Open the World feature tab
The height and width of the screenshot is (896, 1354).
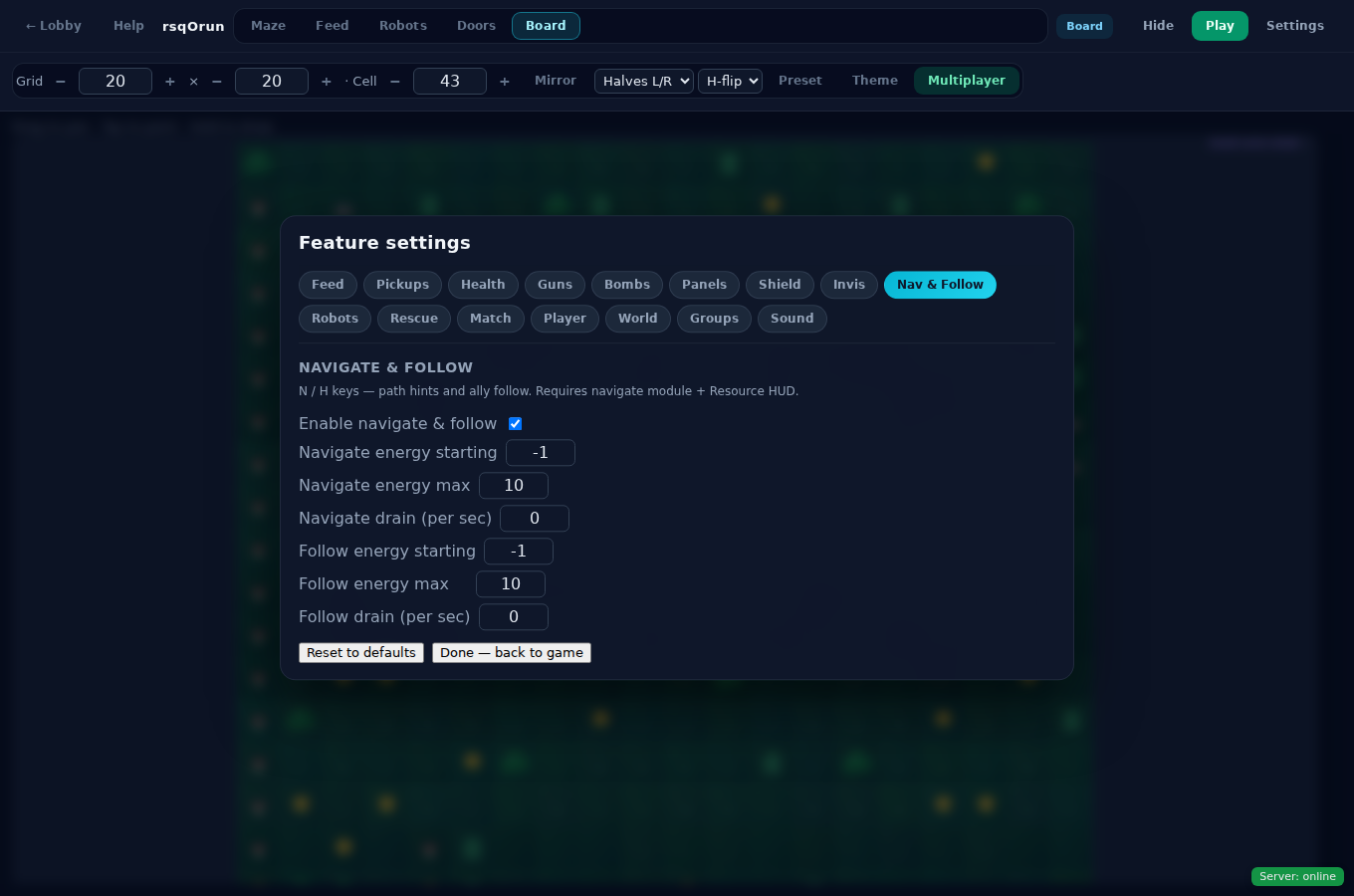pos(638,319)
